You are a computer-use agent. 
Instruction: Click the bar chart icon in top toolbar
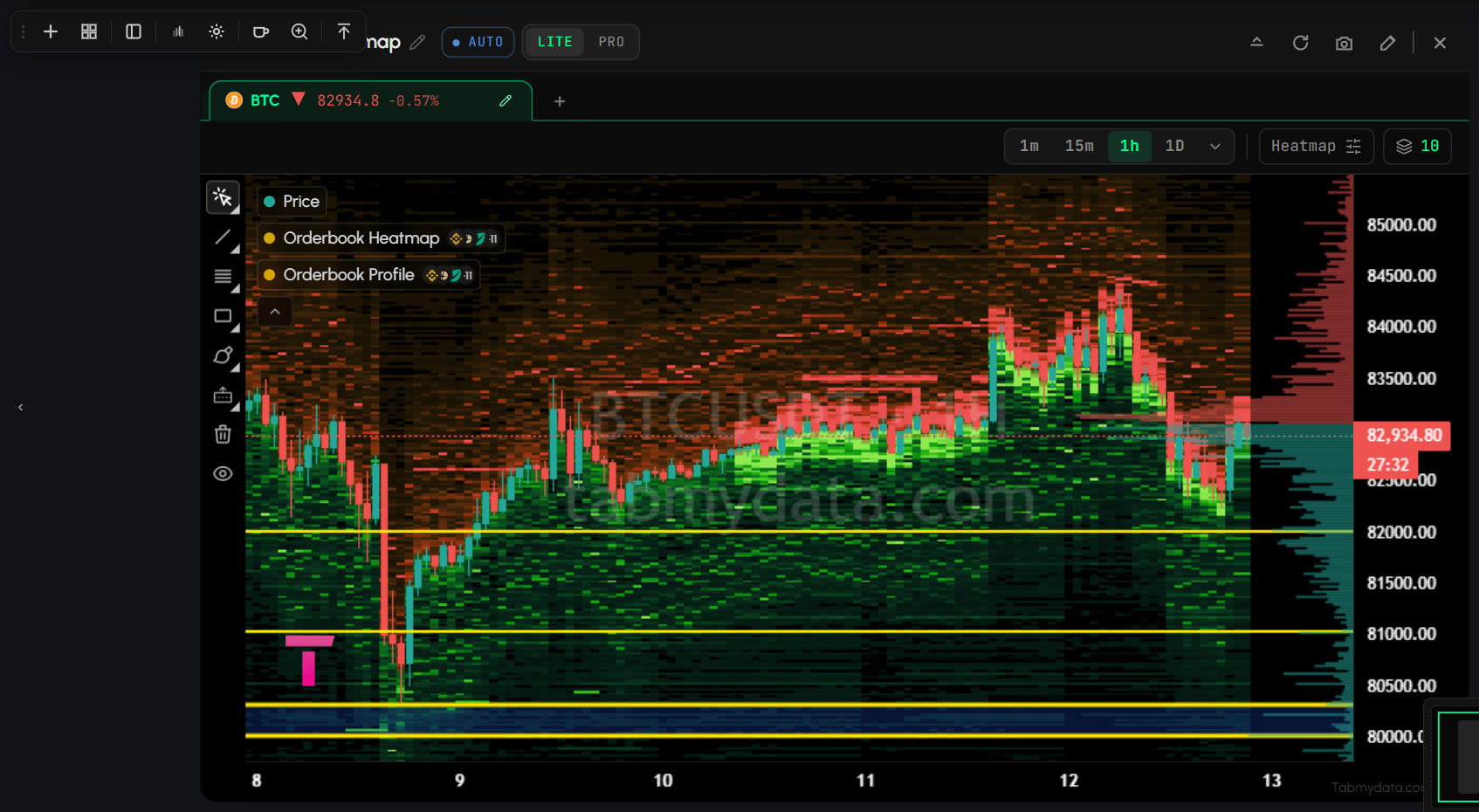click(178, 31)
